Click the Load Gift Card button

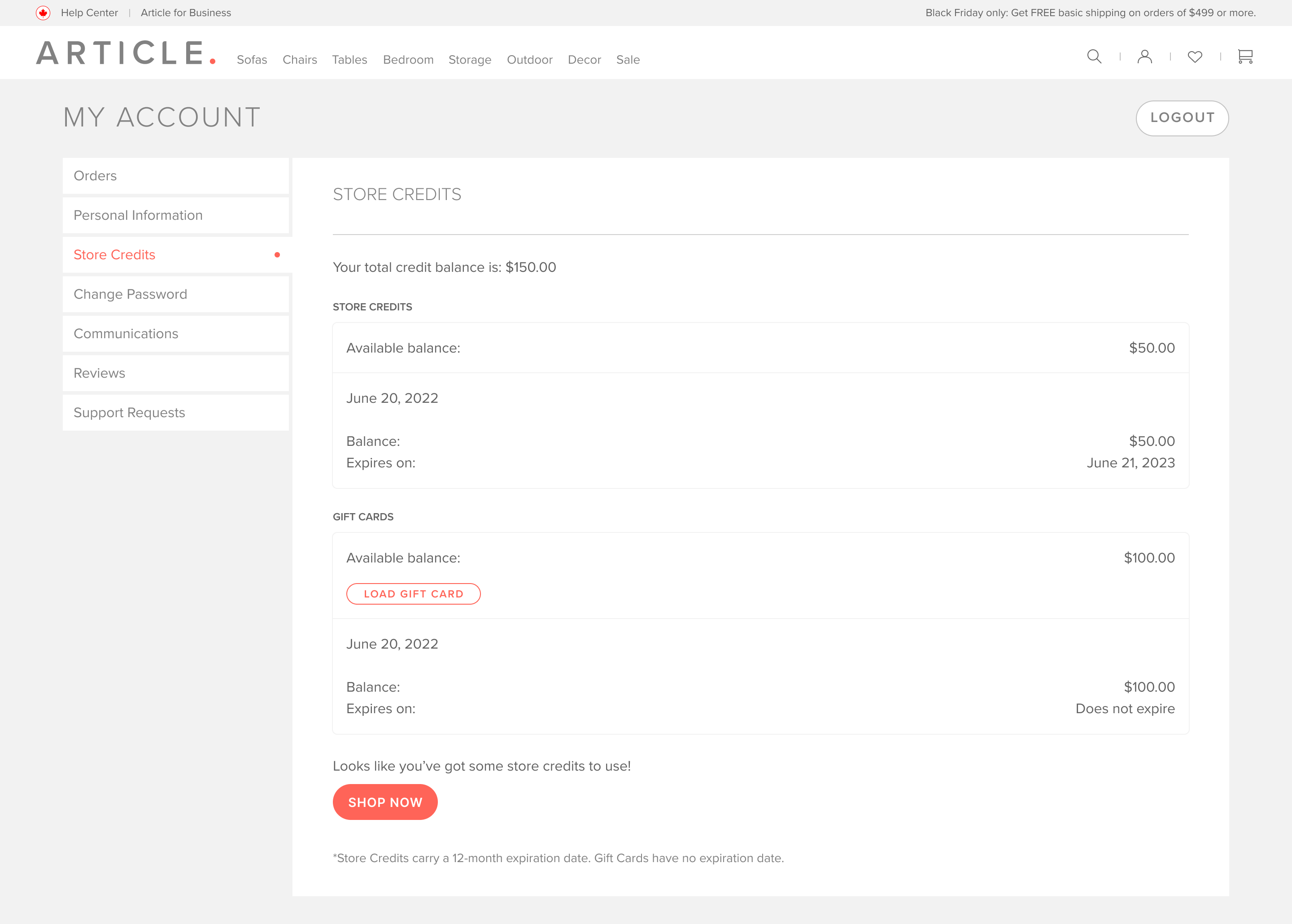413,594
